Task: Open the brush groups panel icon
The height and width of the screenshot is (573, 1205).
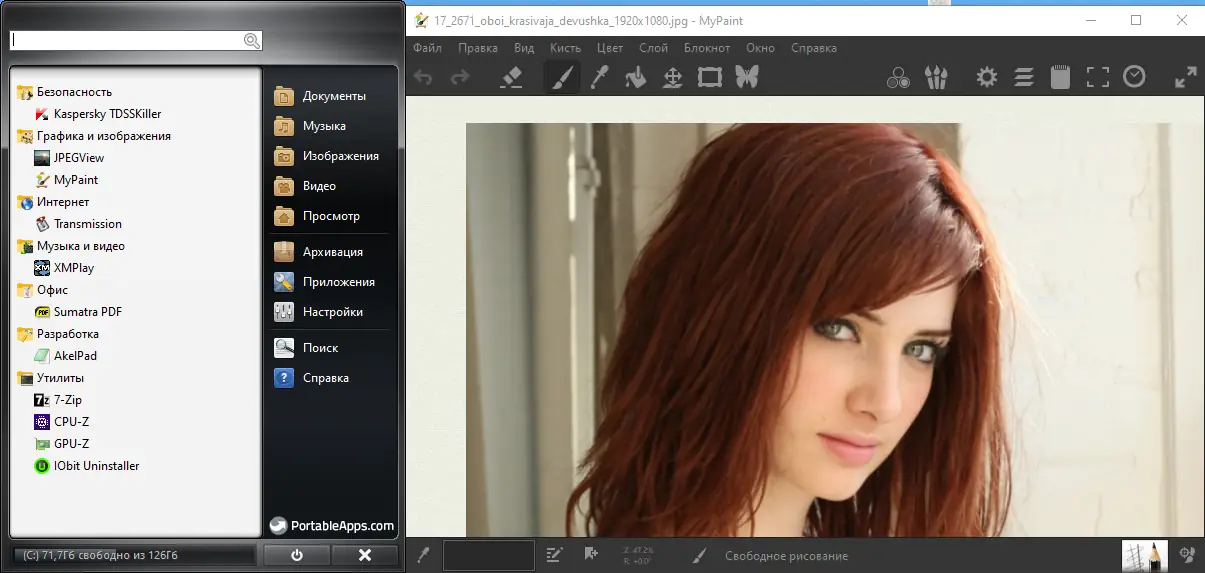Action: point(935,77)
